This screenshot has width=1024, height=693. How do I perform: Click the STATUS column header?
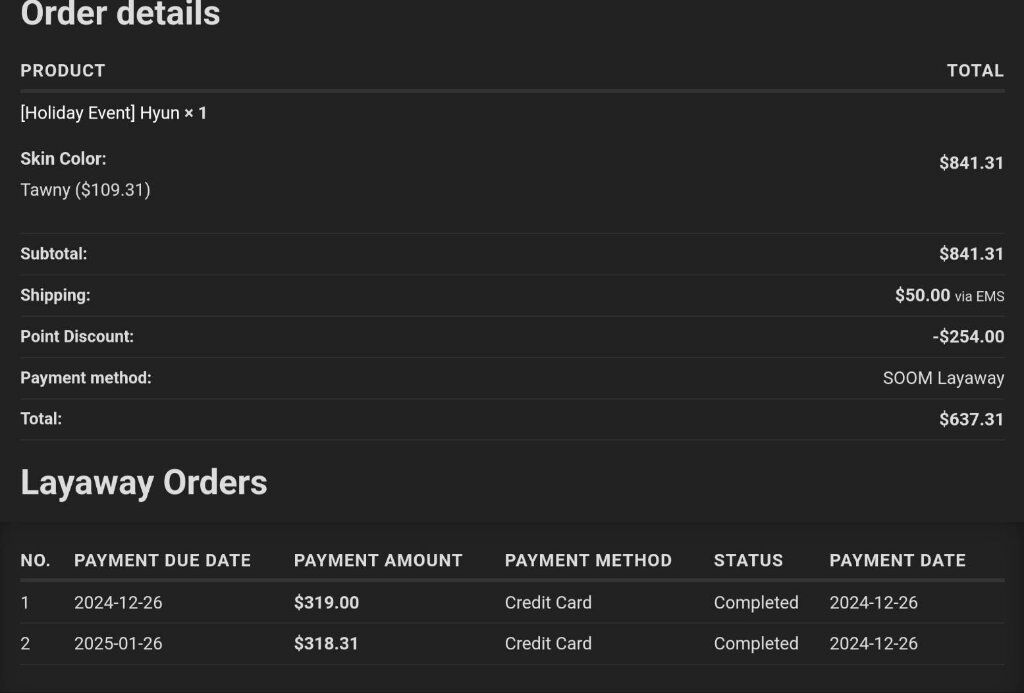748,560
